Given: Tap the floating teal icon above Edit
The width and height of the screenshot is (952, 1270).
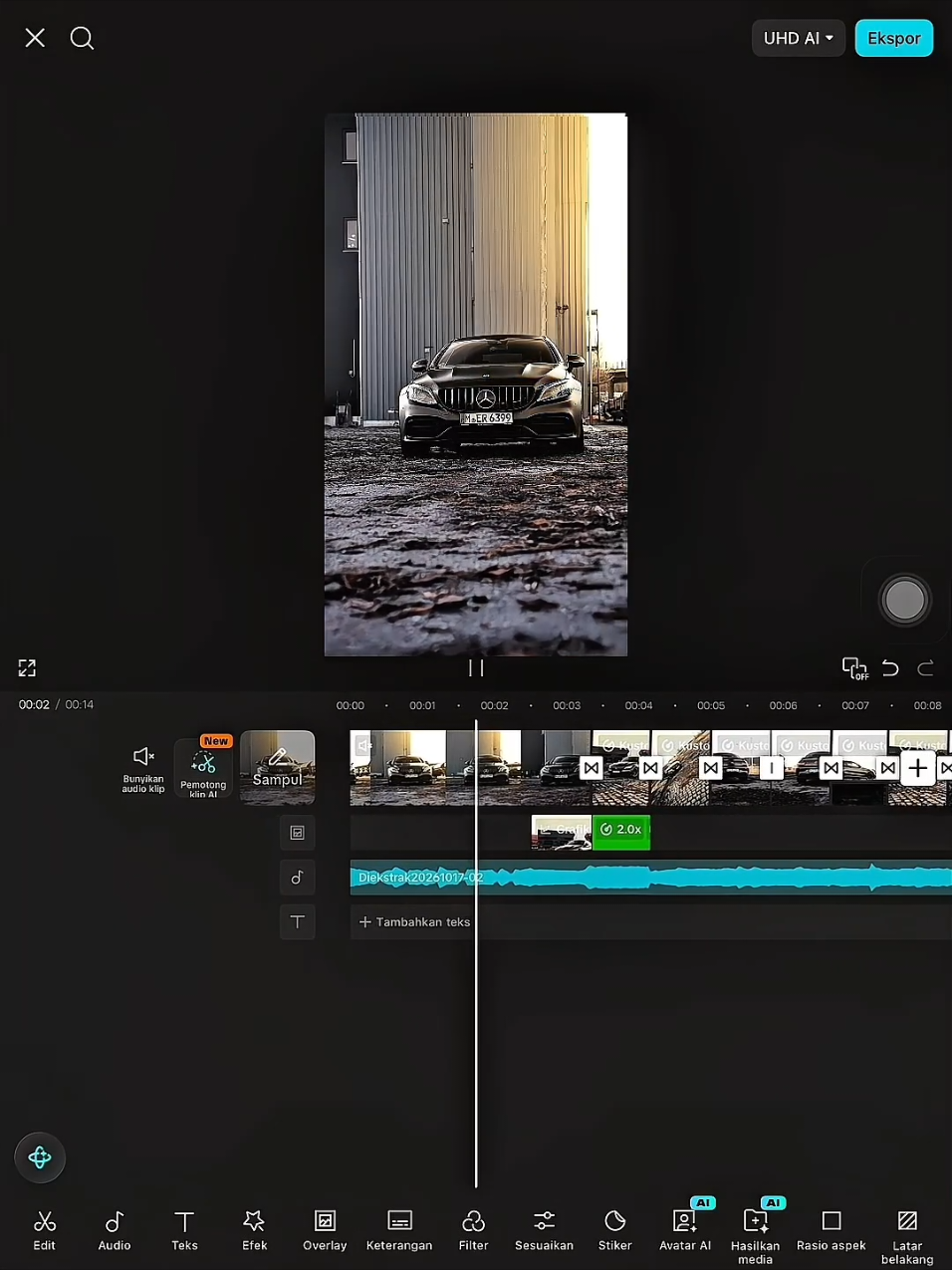Looking at the screenshot, I should pos(40,1157).
